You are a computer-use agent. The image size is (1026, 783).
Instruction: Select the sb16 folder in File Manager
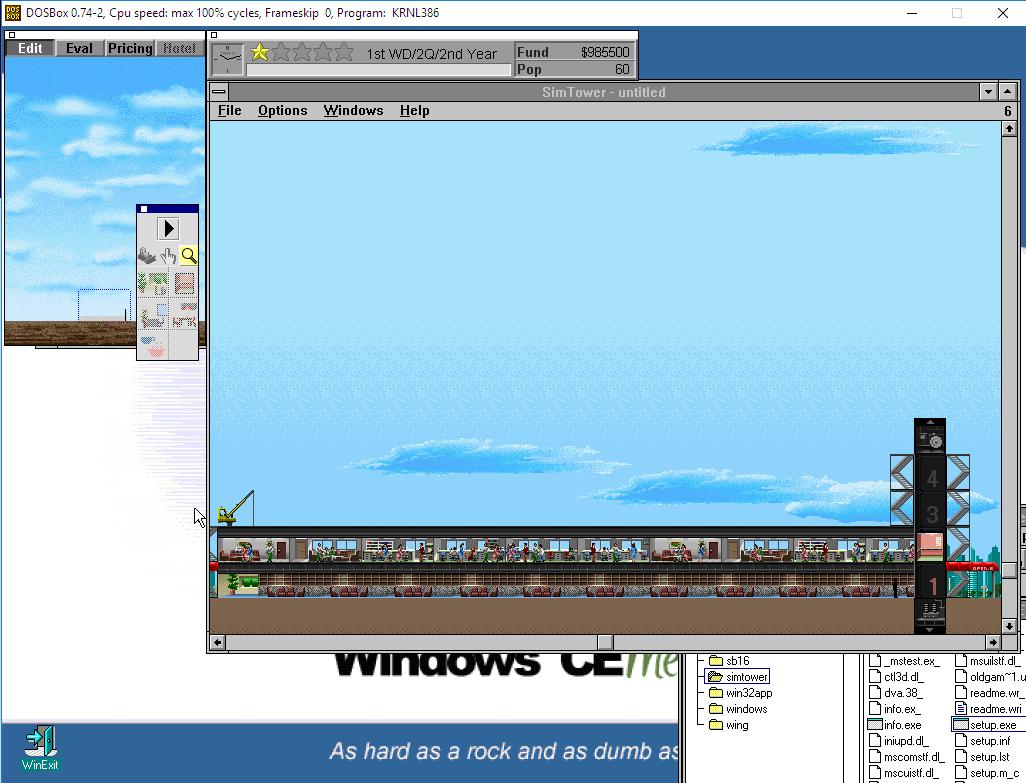tap(729, 661)
